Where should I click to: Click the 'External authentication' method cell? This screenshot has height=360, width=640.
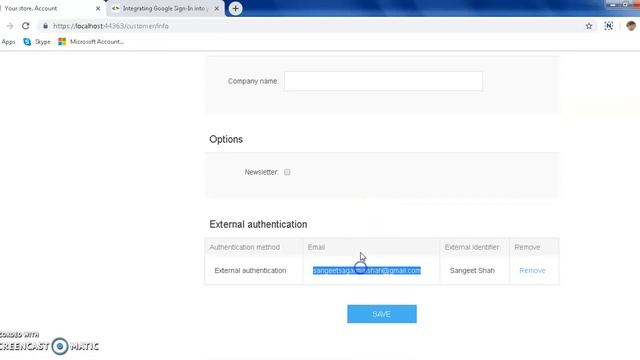[250, 270]
